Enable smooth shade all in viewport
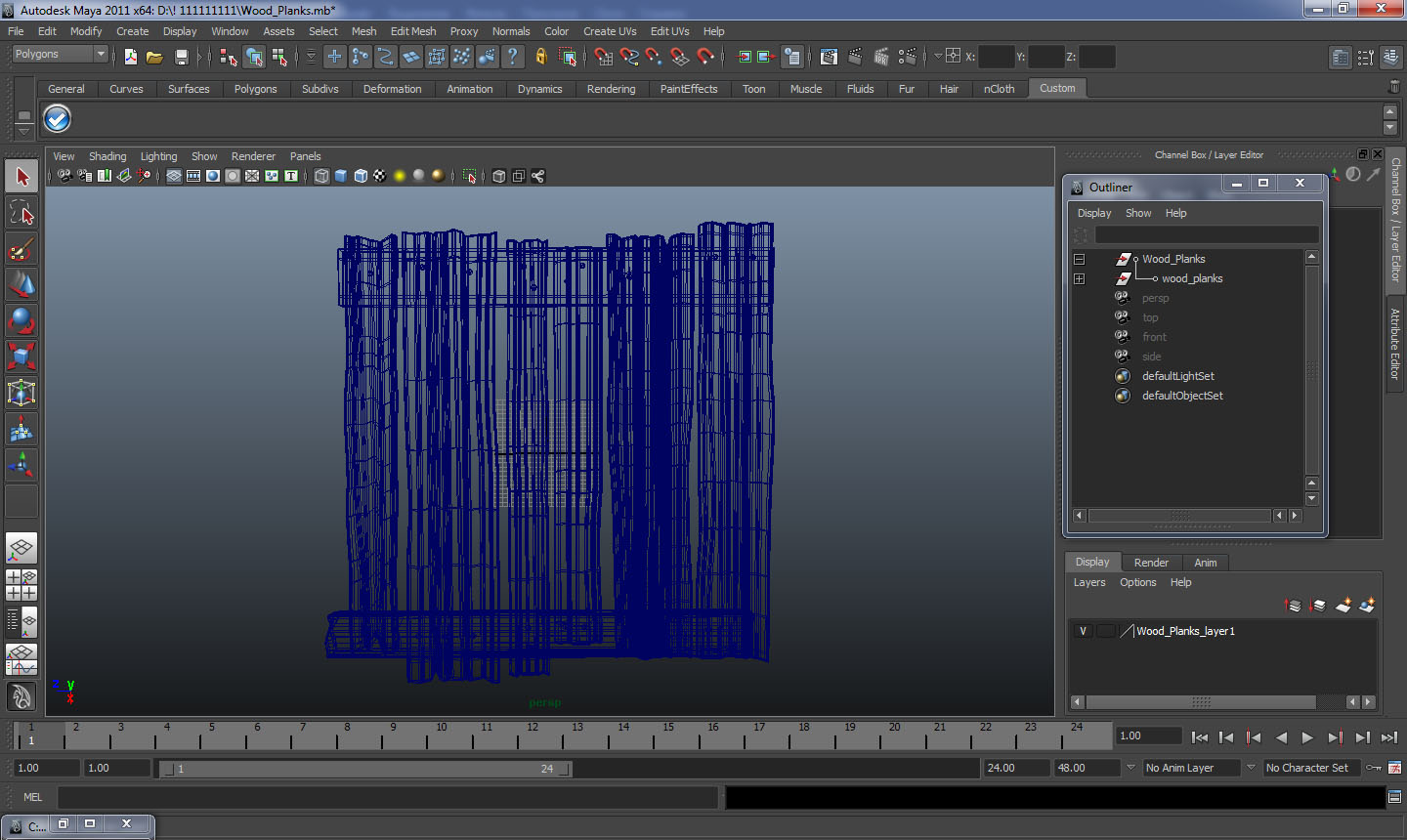The image size is (1407, 840). (341, 176)
